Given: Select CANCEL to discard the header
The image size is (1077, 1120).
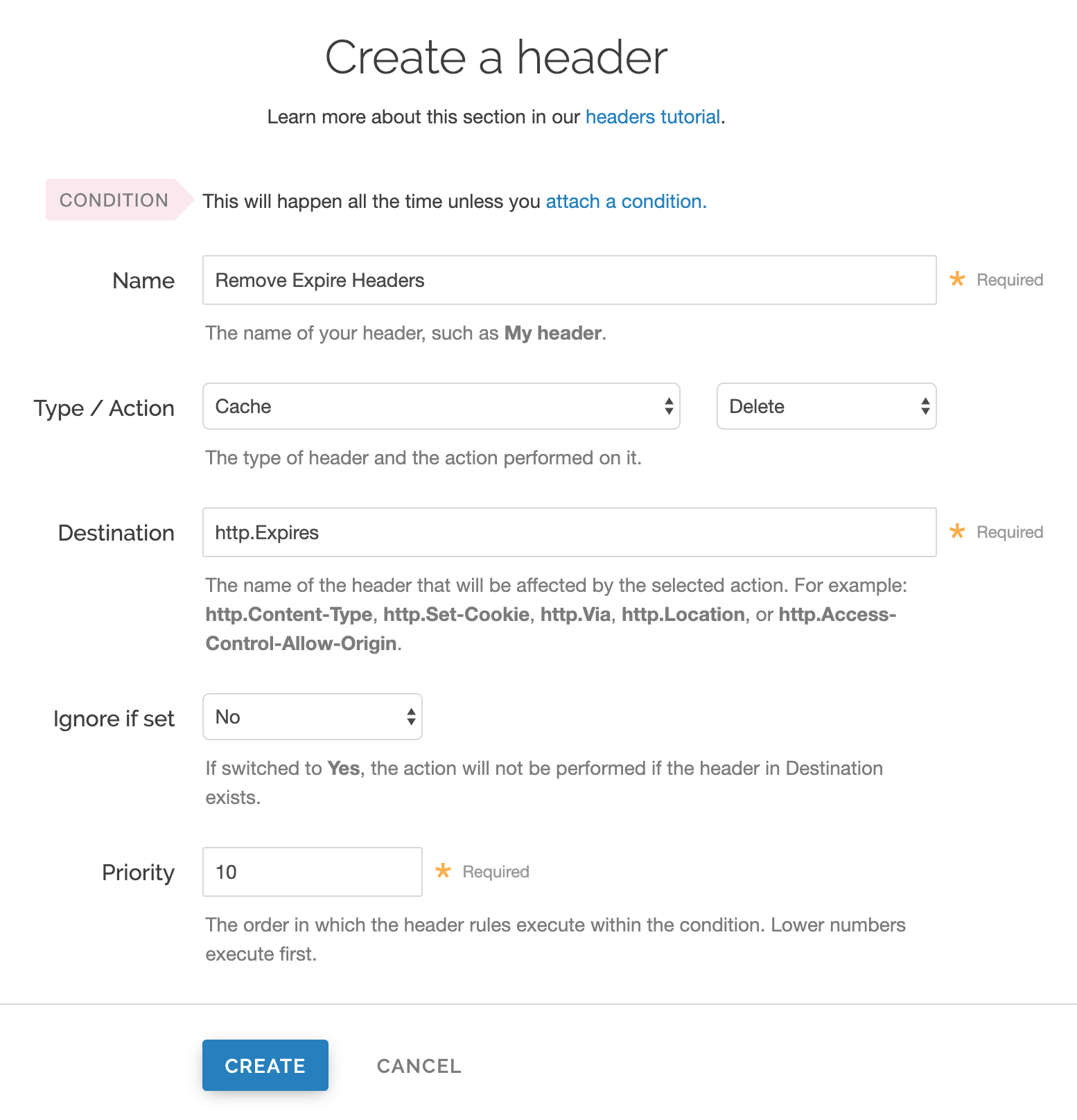Looking at the screenshot, I should [418, 1065].
